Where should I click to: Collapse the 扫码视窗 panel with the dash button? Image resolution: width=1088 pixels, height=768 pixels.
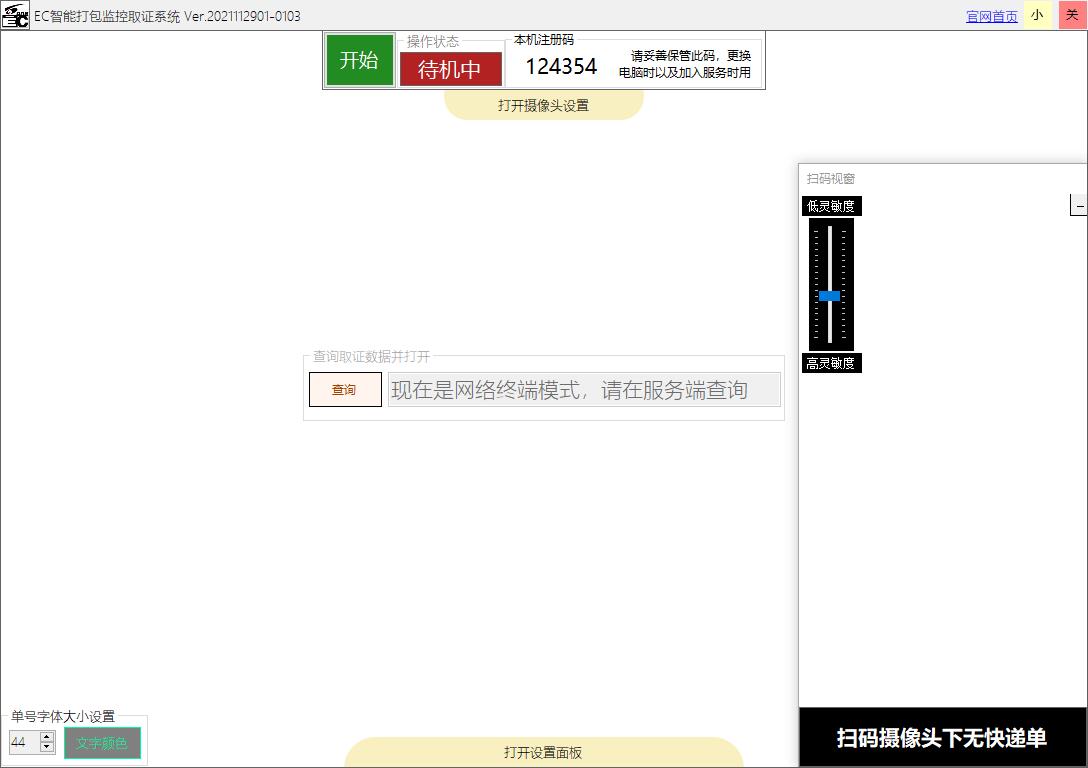coord(1079,205)
